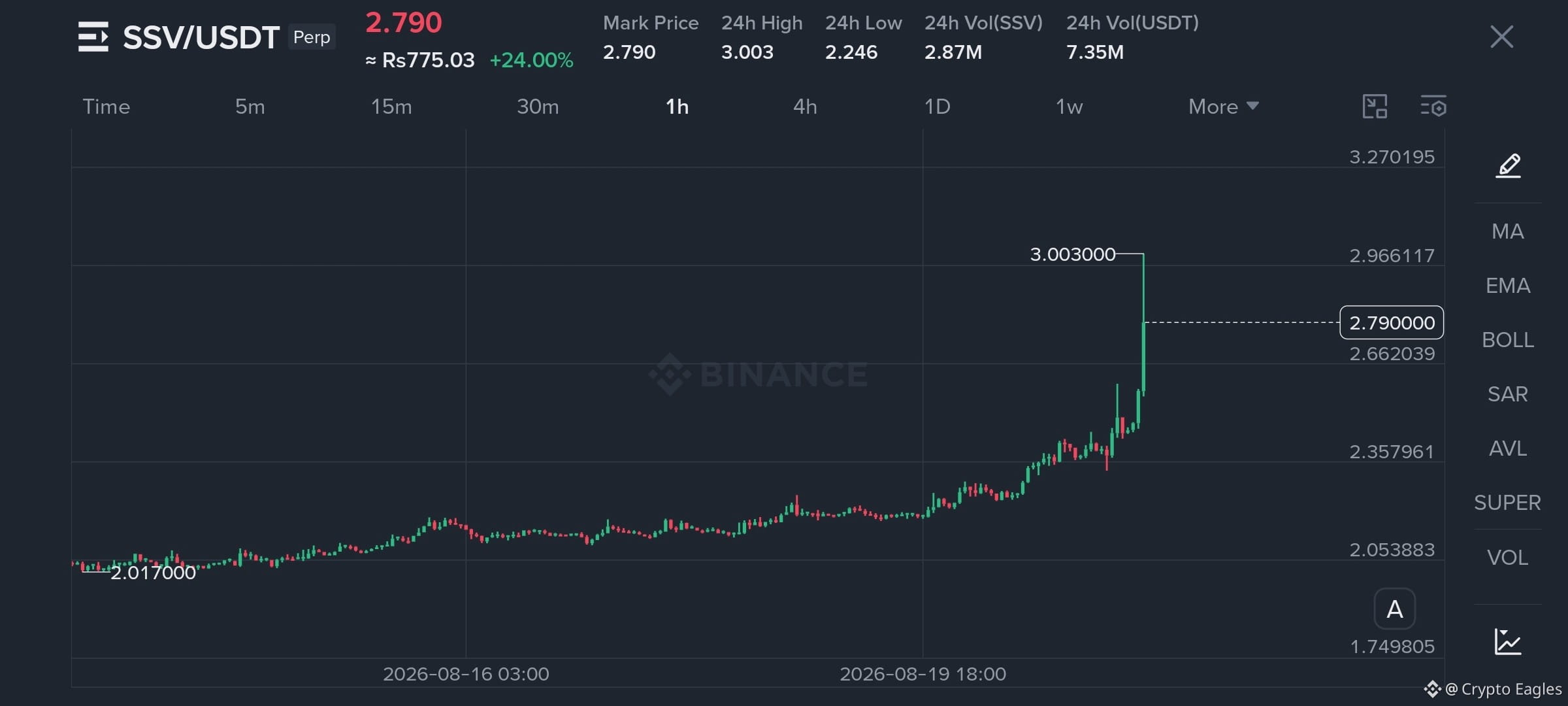Screen dimensions: 1568x706
Task: Select the 30m interval
Action: (x=538, y=107)
